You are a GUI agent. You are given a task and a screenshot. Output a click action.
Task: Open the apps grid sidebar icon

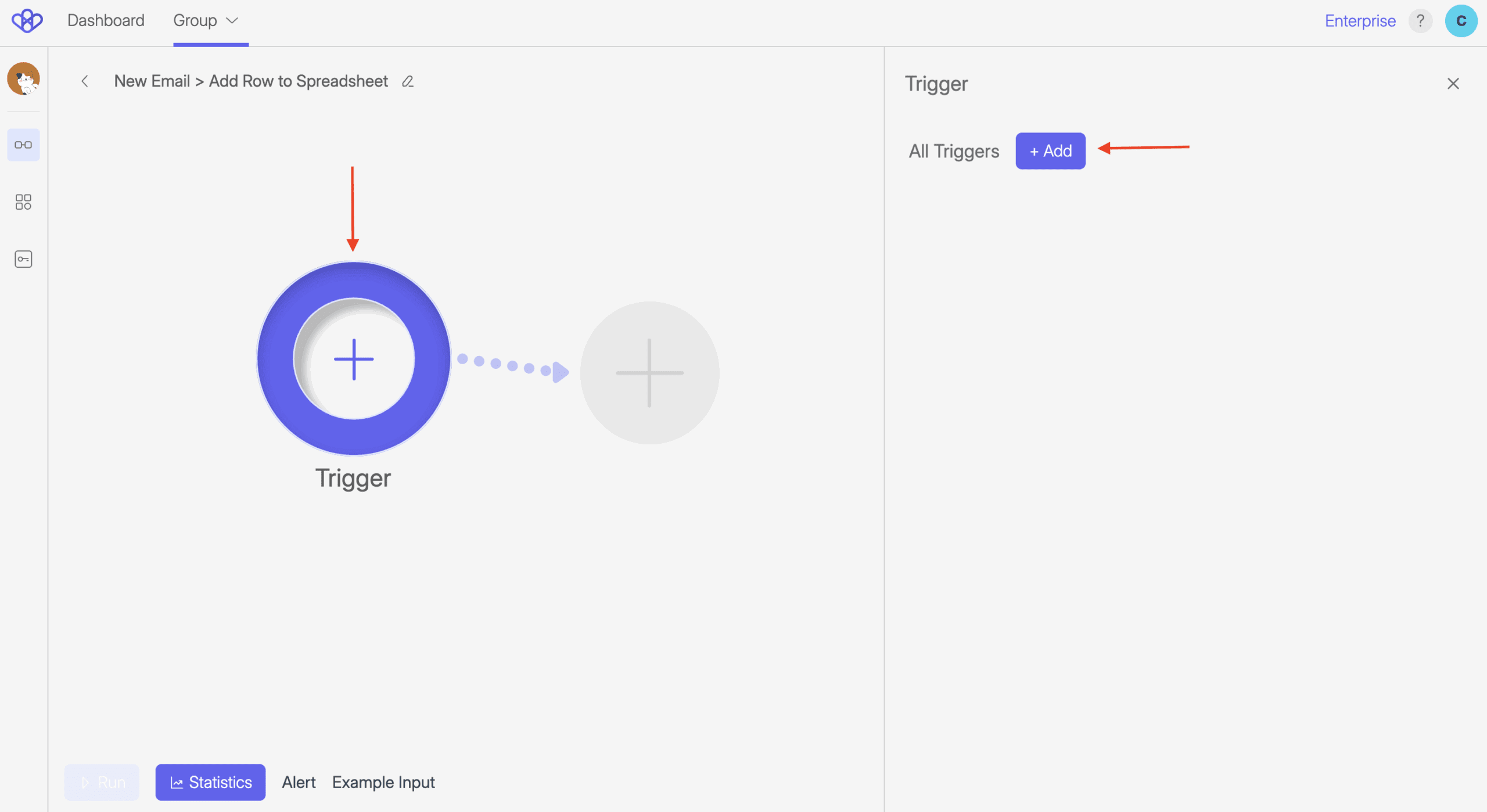(x=23, y=202)
